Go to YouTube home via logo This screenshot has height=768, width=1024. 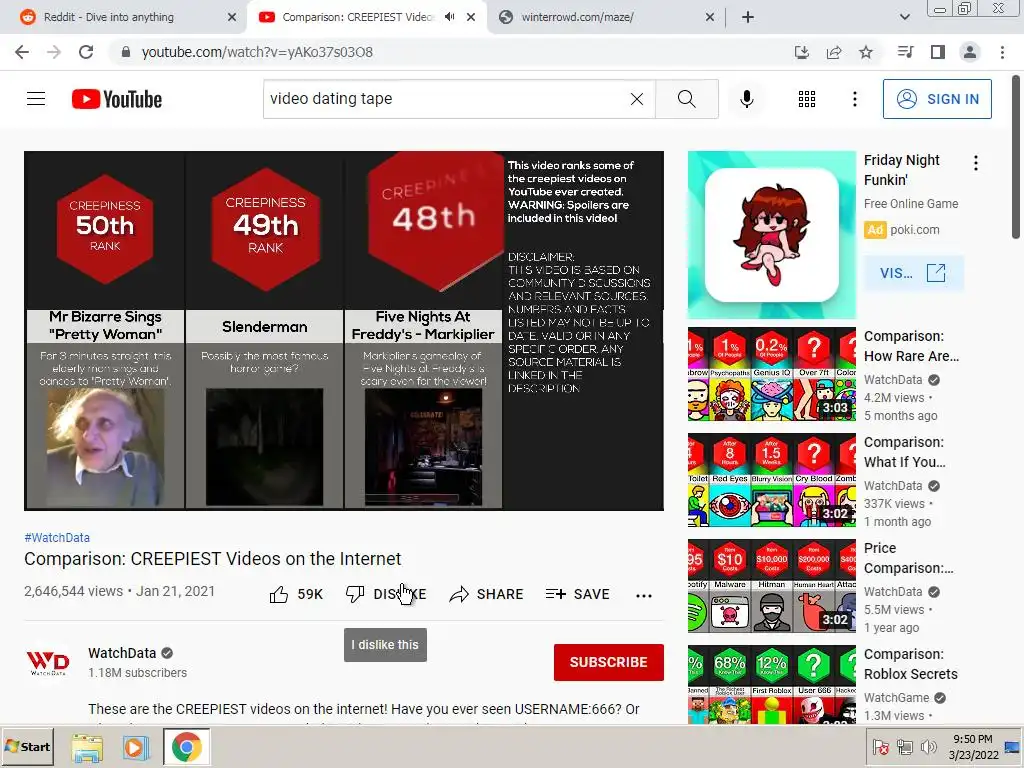pos(117,99)
